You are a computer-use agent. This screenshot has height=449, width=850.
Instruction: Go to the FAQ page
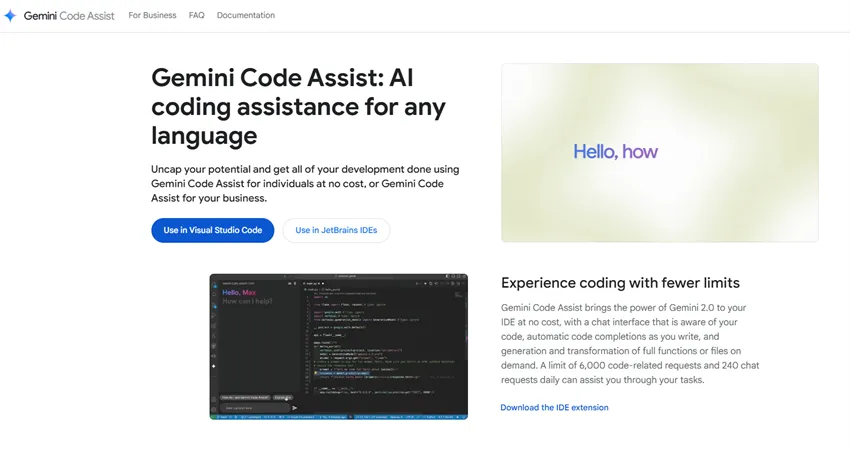point(196,15)
